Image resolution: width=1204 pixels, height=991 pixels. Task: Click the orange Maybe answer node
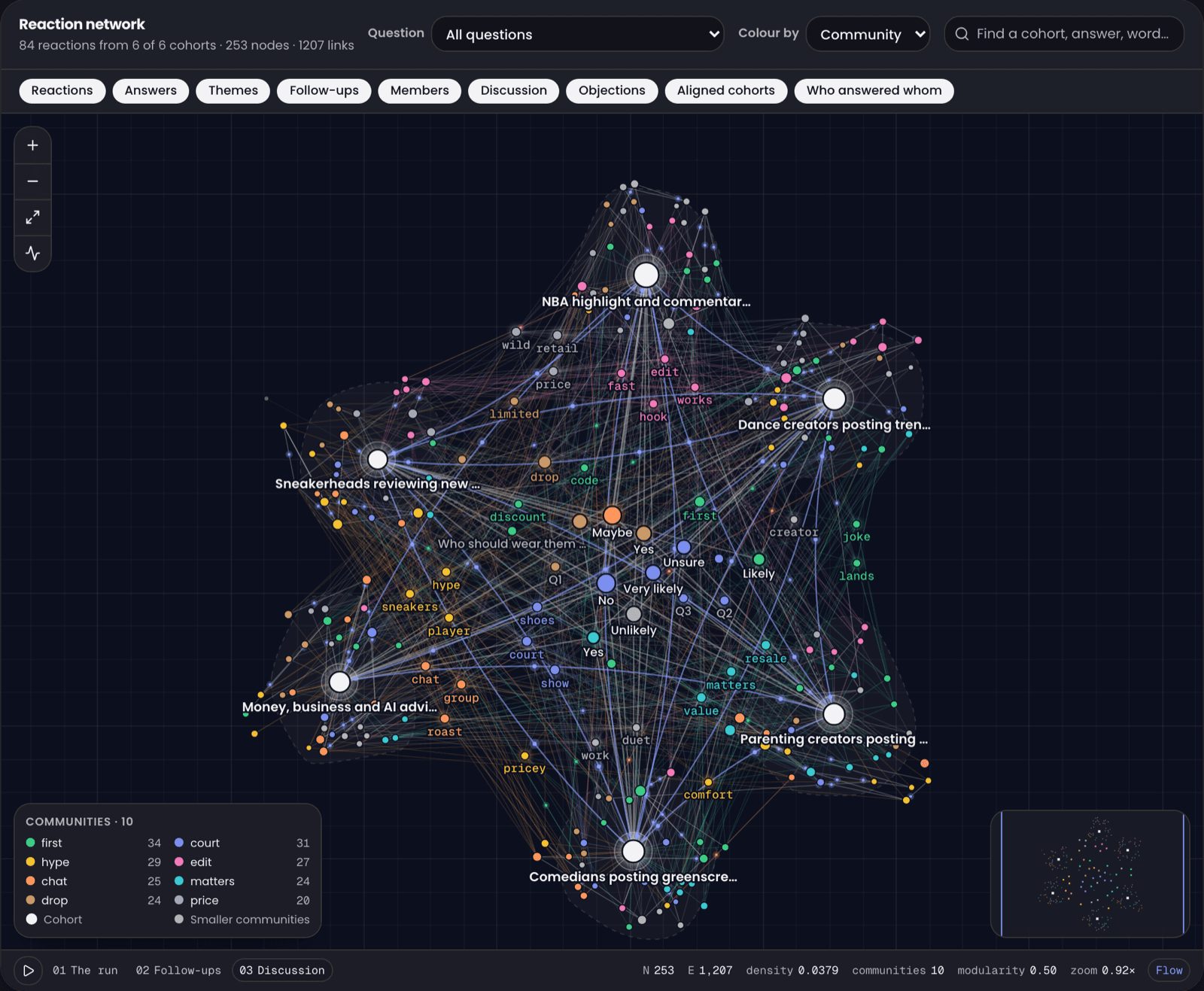pyautogui.click(x=612, y=515)
